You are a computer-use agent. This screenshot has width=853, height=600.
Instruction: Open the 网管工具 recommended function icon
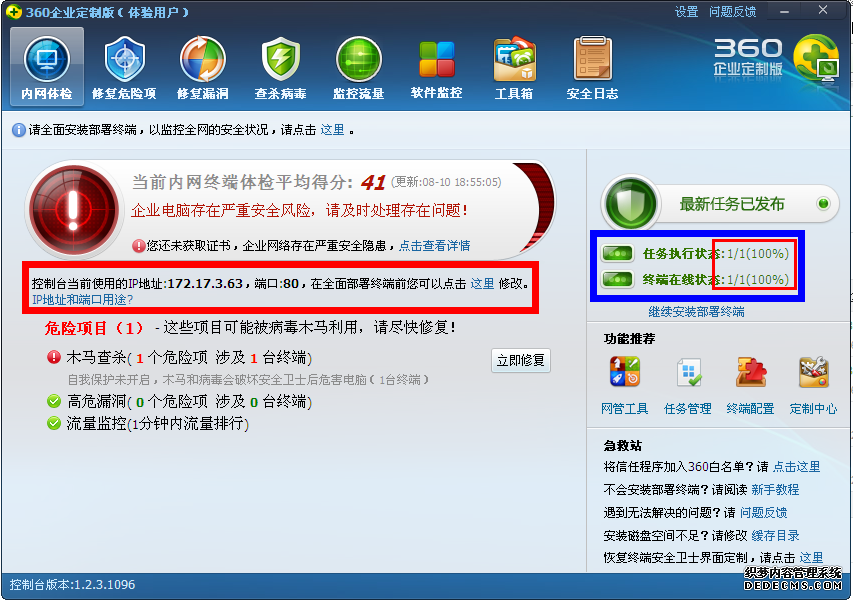[625, 372]
